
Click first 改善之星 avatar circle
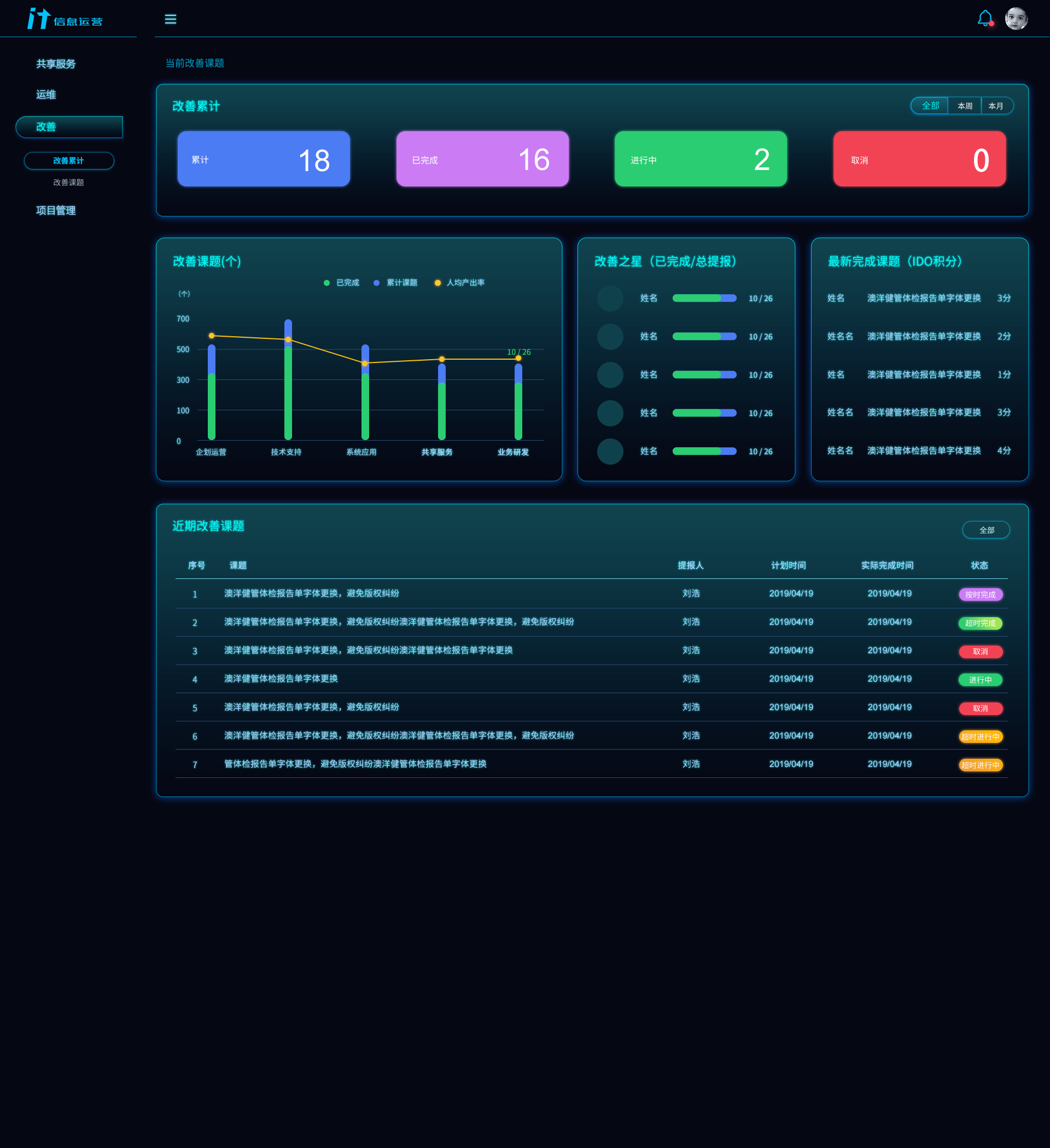pyautogui.click(x=610, y=298)
